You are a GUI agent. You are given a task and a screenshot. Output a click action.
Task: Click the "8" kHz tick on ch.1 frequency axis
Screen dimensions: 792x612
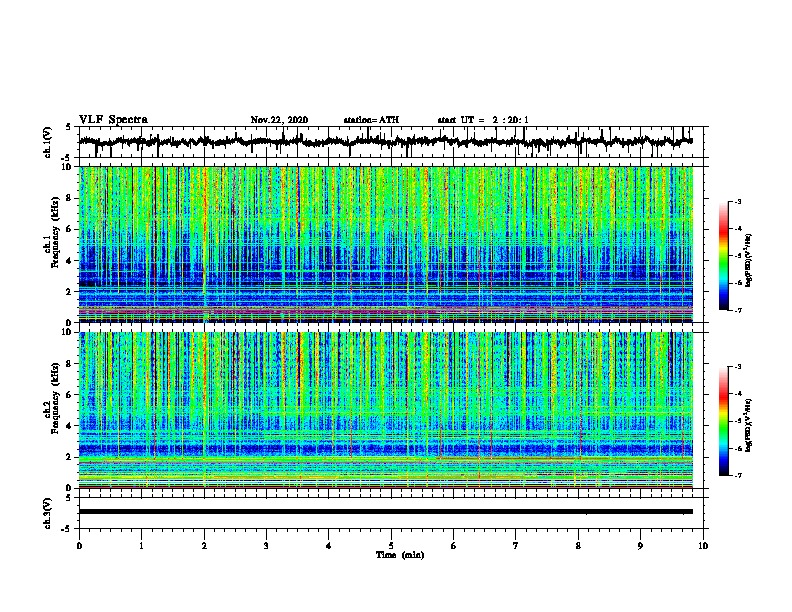click(x=70, y=198)
